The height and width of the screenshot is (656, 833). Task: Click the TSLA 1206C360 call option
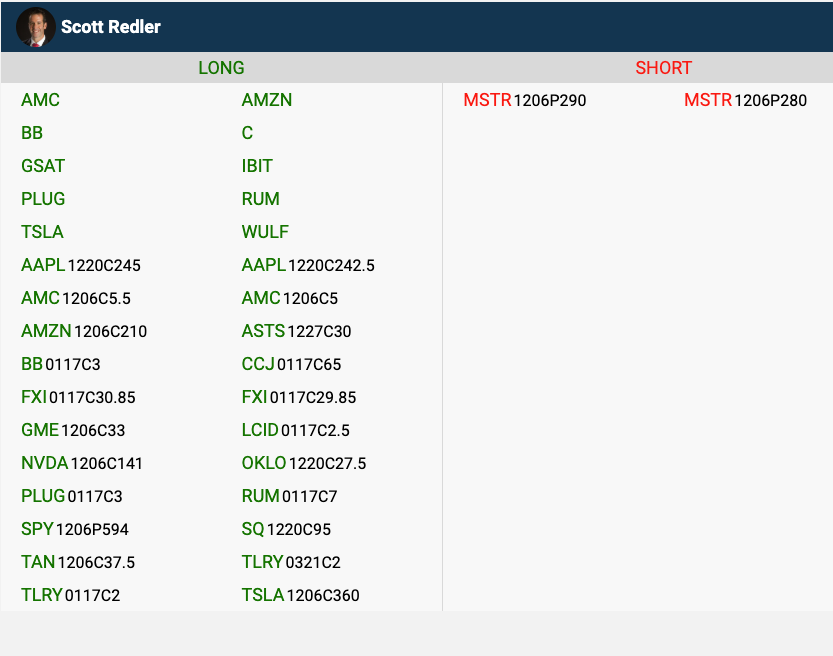pos(300,595)
